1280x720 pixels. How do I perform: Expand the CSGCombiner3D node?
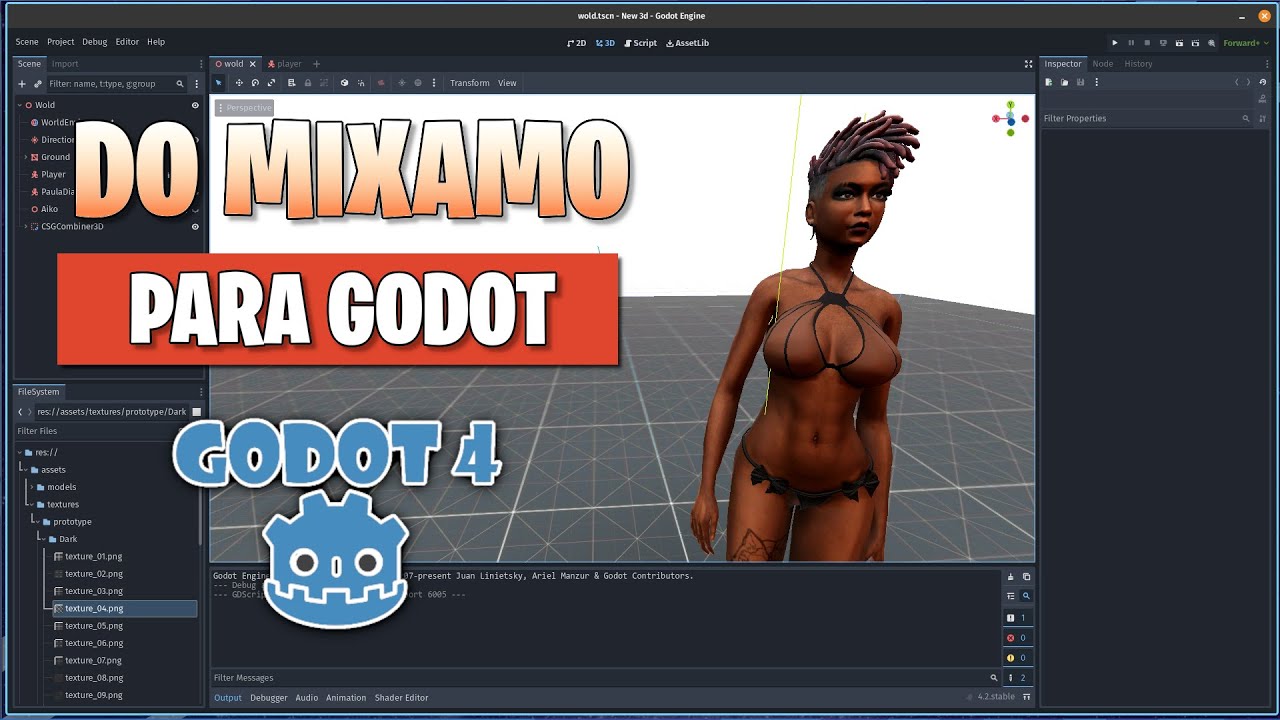click(x=26, y=227)
